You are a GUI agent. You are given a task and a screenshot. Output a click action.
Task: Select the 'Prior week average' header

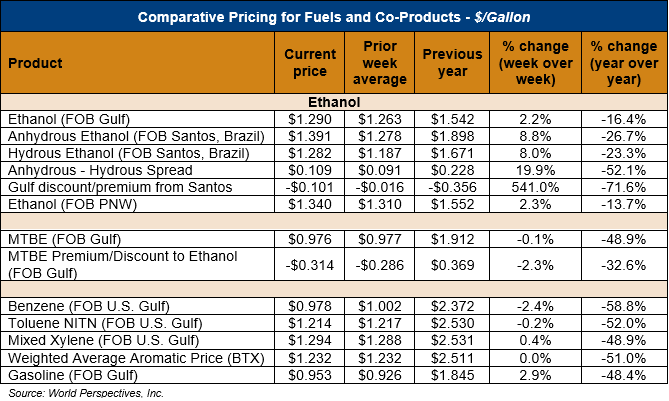(x=379, y=62)
